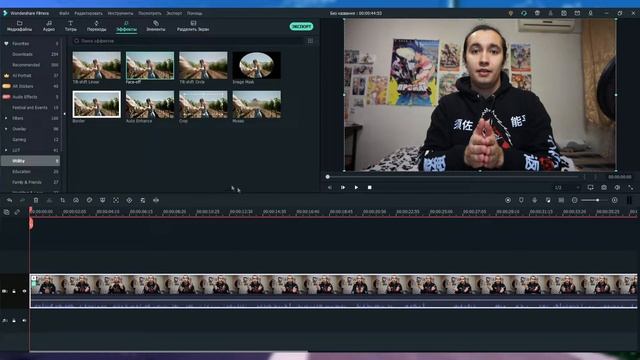
Task: Select the Audio Effects category
Action: point(25,97)
